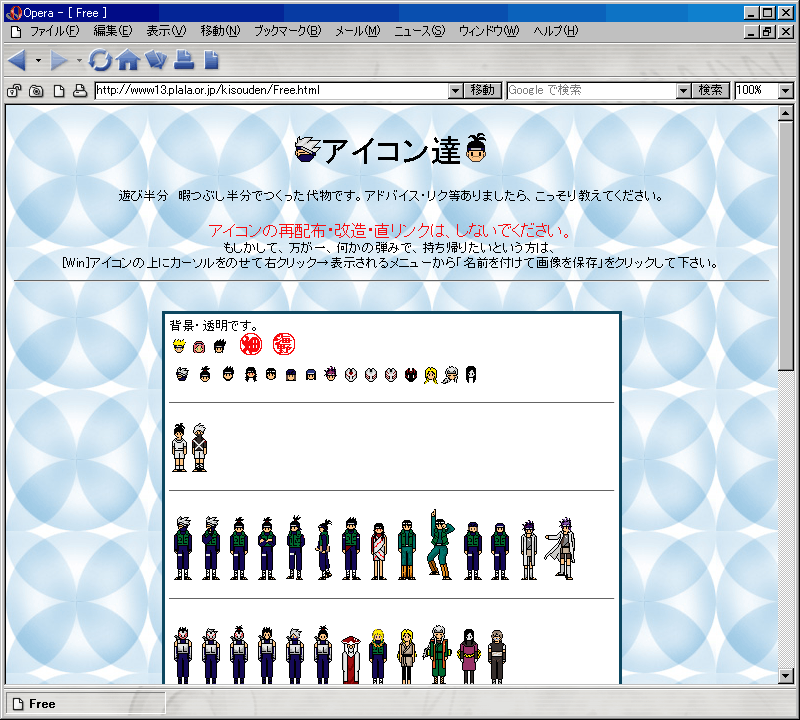Viewport: 800px width, 720px height.
Task: Click the Kakashi head icon left of title
Action: click(307, 150)
